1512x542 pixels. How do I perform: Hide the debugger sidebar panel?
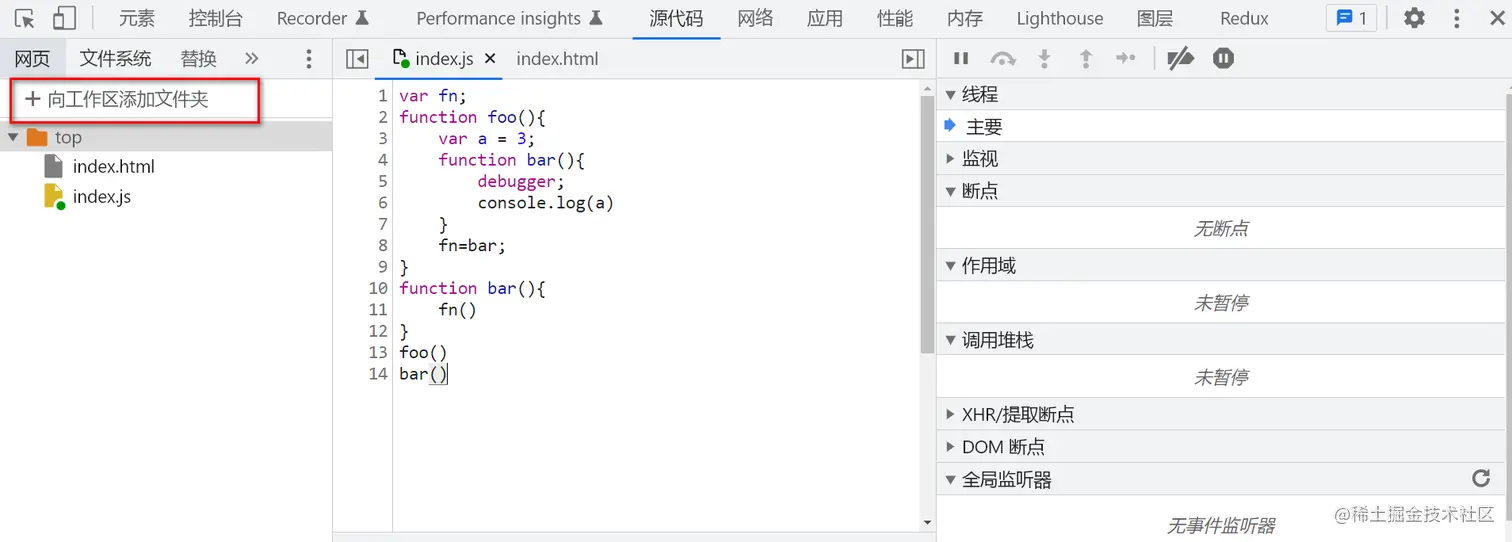[912, 59]
